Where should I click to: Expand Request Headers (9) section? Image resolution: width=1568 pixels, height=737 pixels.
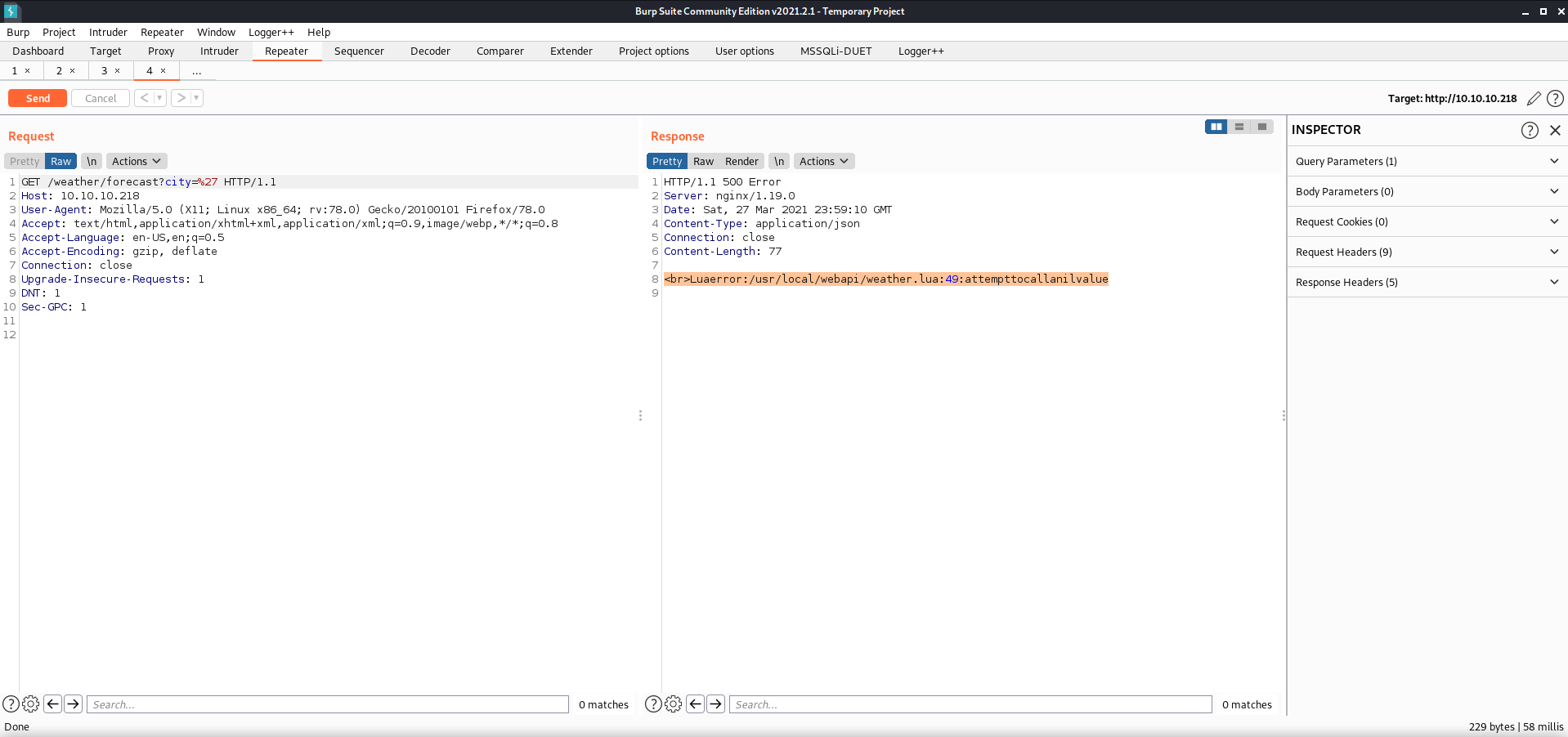(1427, 252)
